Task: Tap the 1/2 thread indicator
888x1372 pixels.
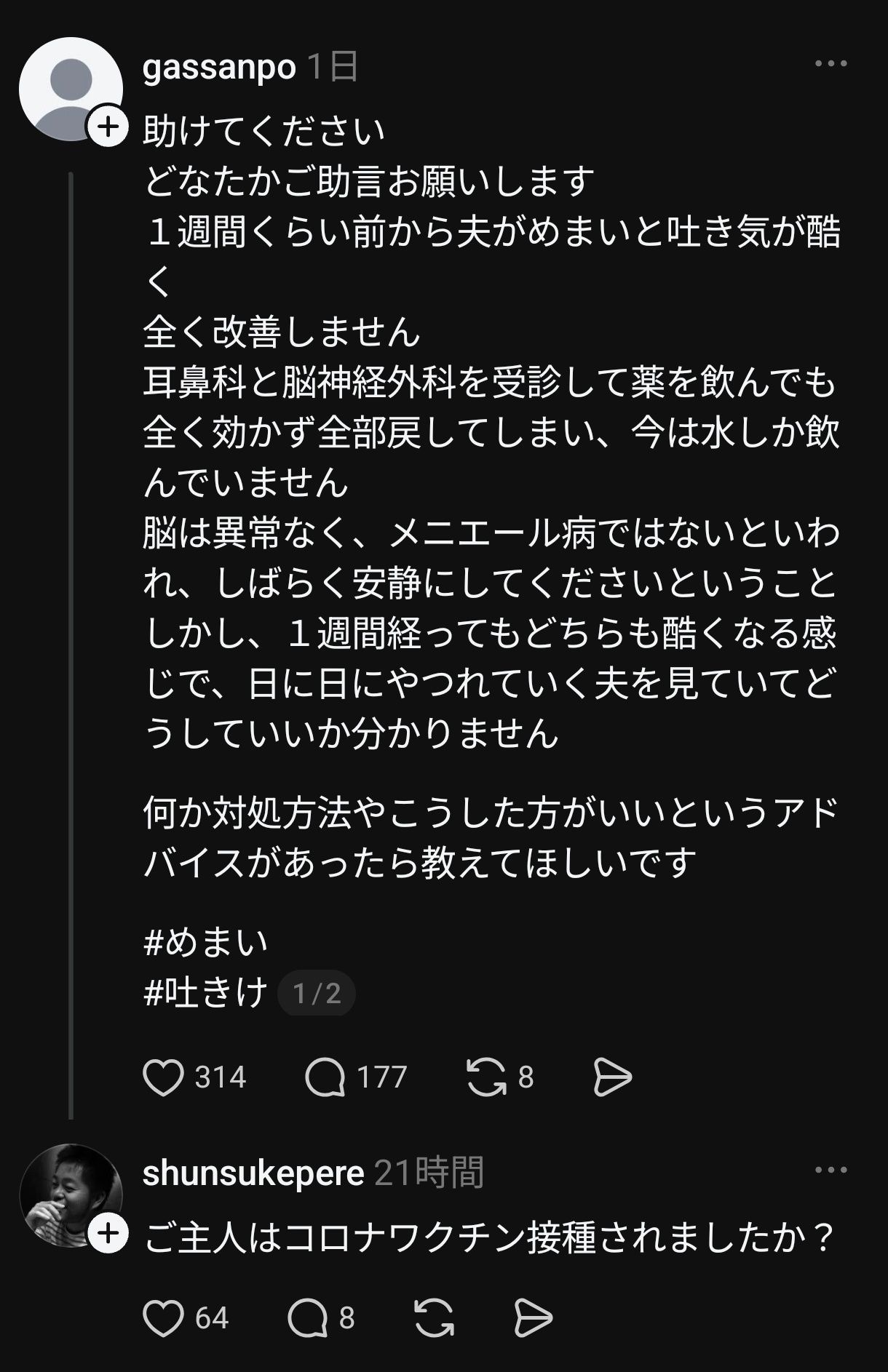Action: point(317,994)
